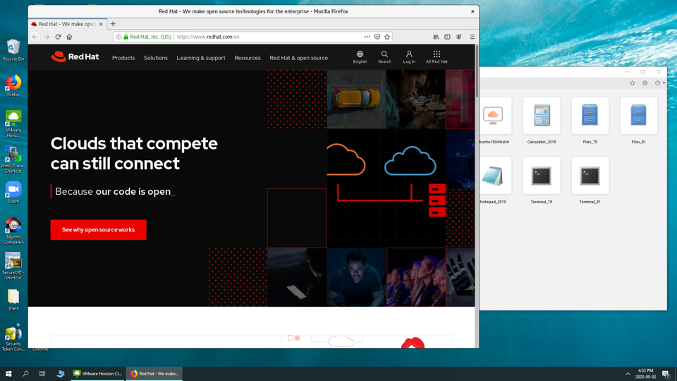Close the Red Hat browser tab
Screen dimensions: 677x381
[101, 24]
